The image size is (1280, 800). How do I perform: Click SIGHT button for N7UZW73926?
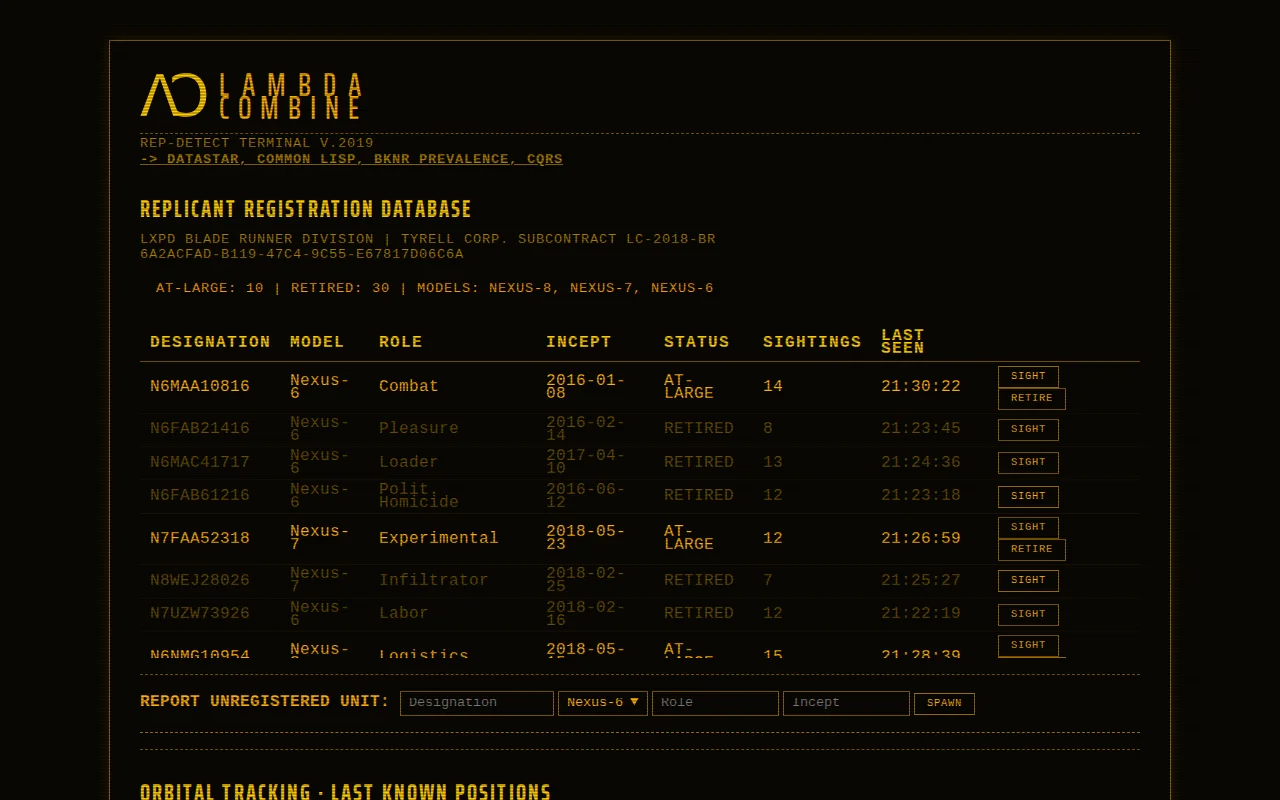[1028, 615]
